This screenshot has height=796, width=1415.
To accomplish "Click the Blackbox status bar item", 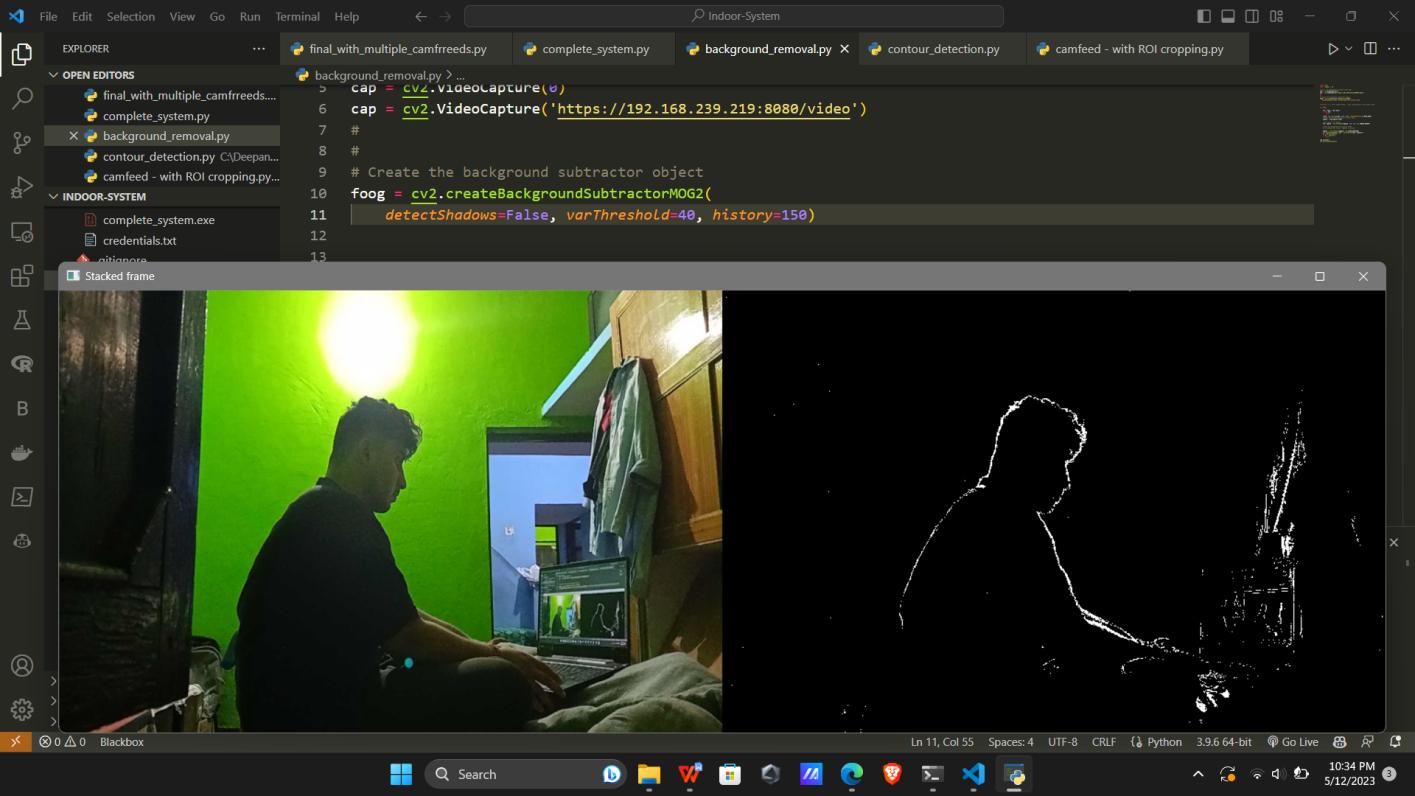I will pos(122,742).
